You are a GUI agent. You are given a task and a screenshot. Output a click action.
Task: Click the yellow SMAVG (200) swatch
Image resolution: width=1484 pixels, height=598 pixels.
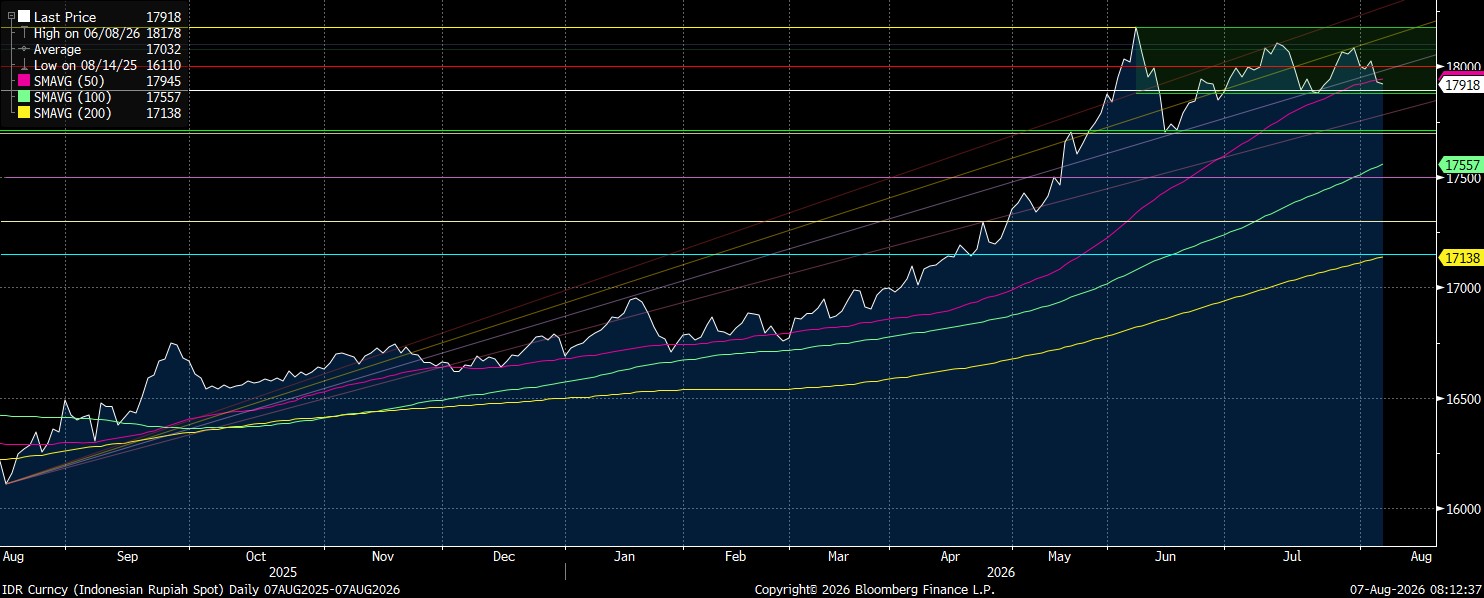[x=24, y=113]
